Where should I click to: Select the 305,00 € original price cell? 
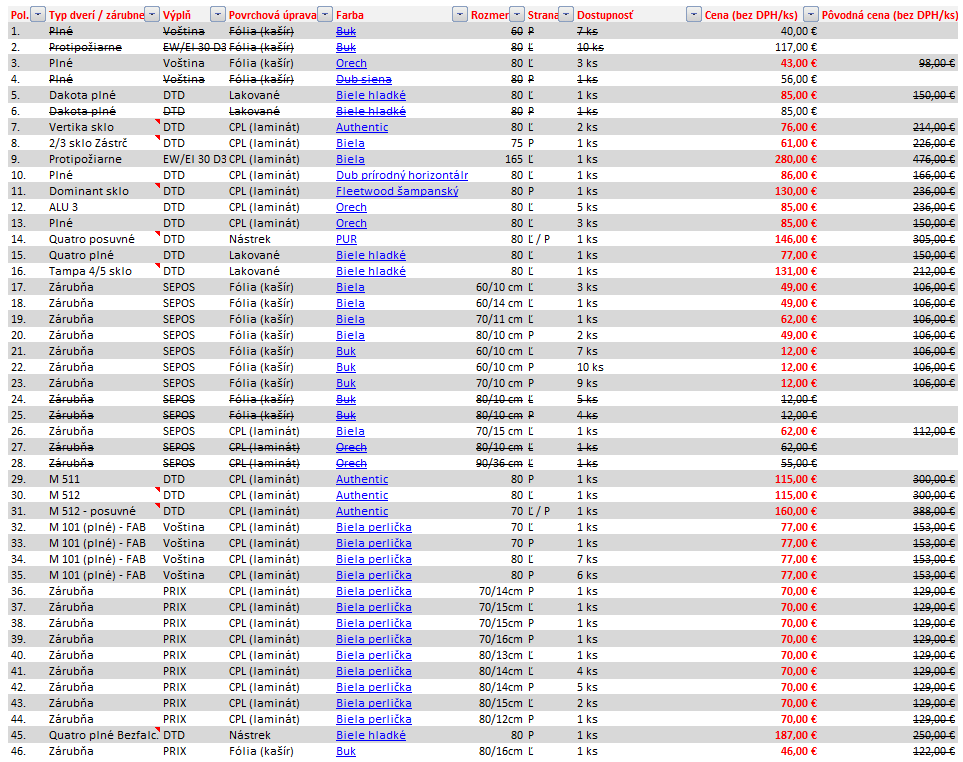934,239
